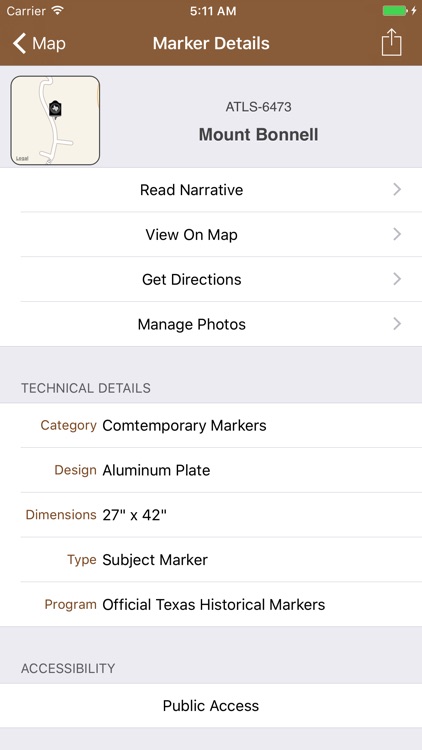Viewport: 422px width, 750px height.
Task: Open the Read Narrative row
Action: (211, 190)
